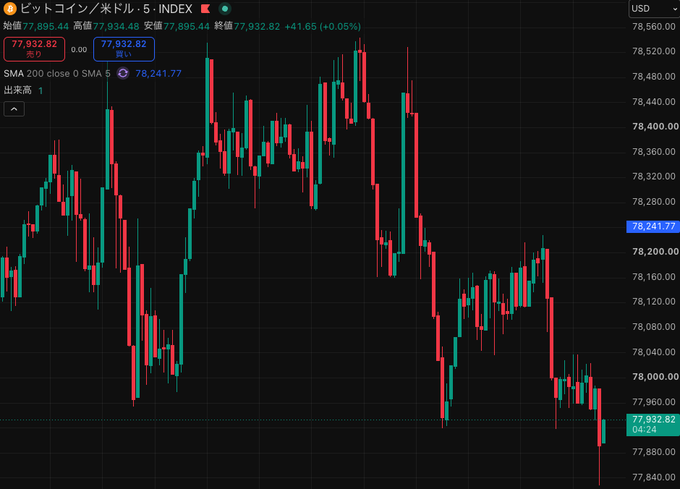680x489 pixels.
Task: Collapse the indicator legend with chevron button
Action: coord(14,109)
